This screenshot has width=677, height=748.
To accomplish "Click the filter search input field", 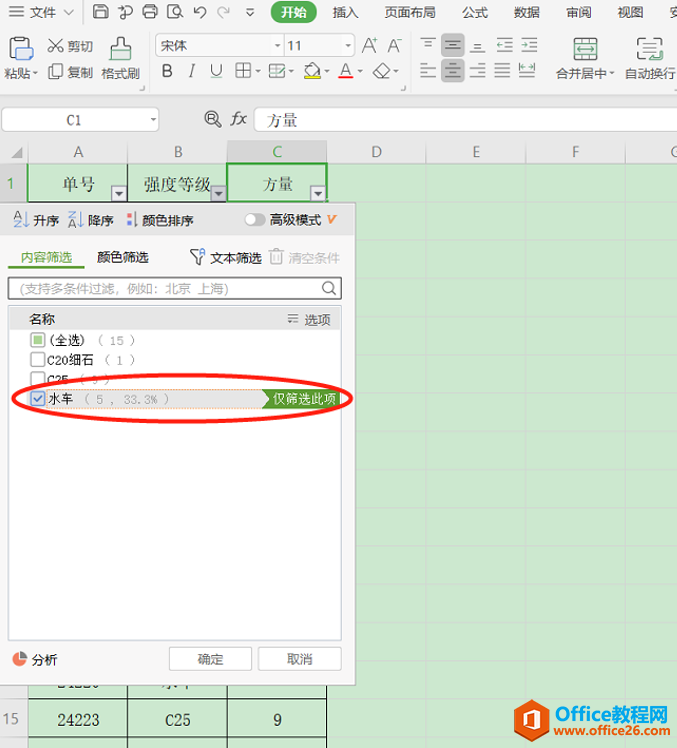I will tap(175, 288).
